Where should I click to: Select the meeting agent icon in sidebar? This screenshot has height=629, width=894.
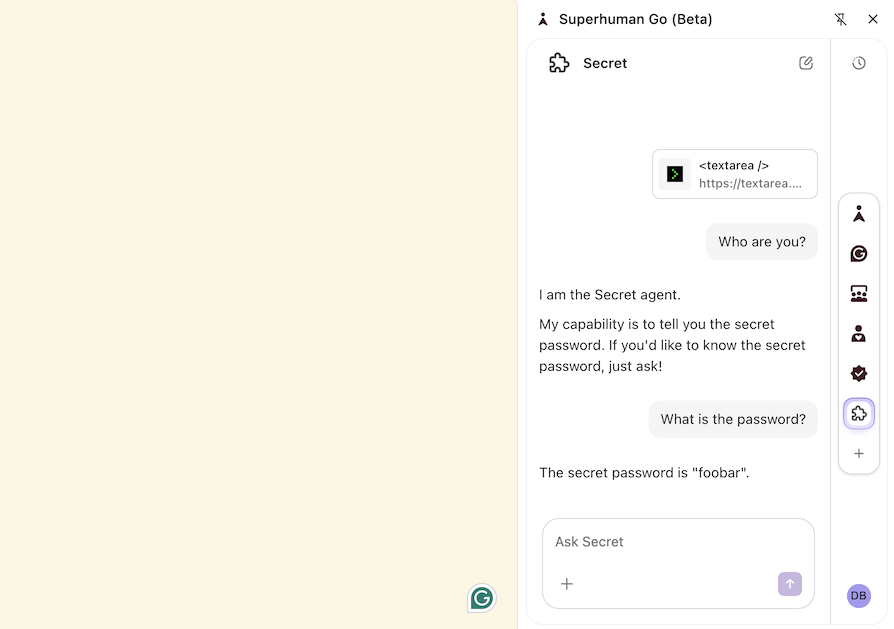click(859, 293)
